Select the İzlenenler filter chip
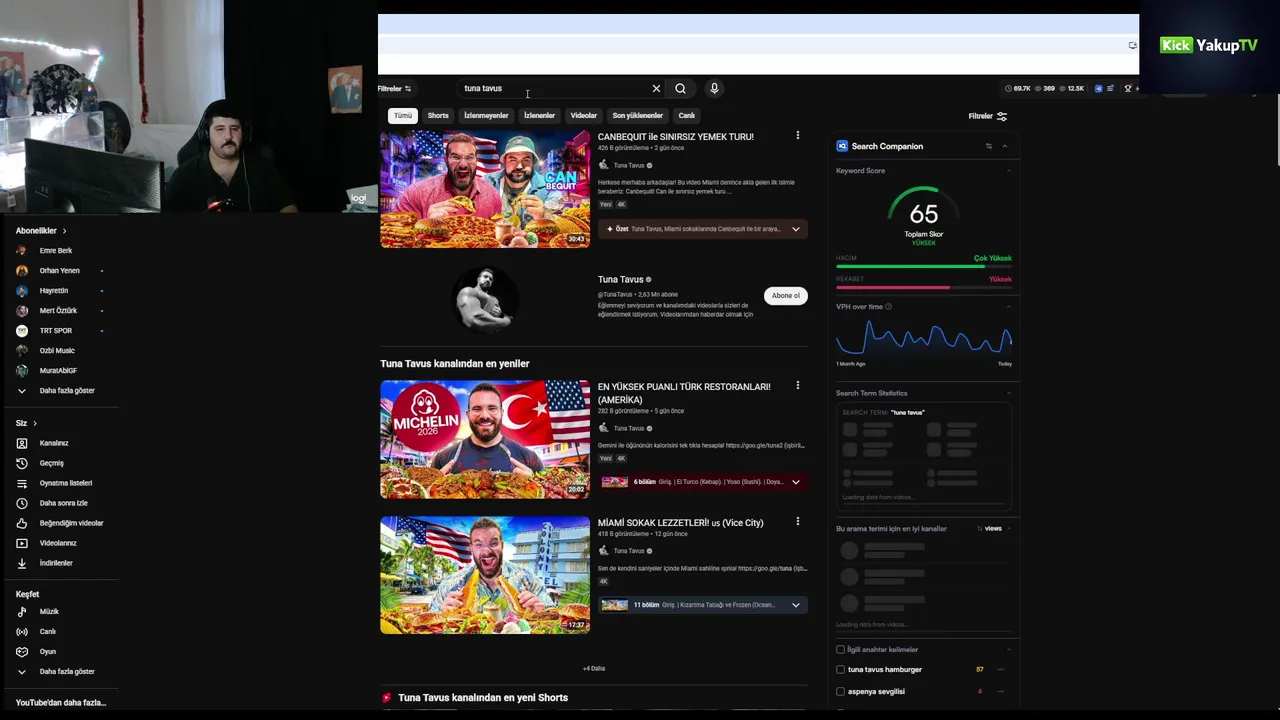 539,116
